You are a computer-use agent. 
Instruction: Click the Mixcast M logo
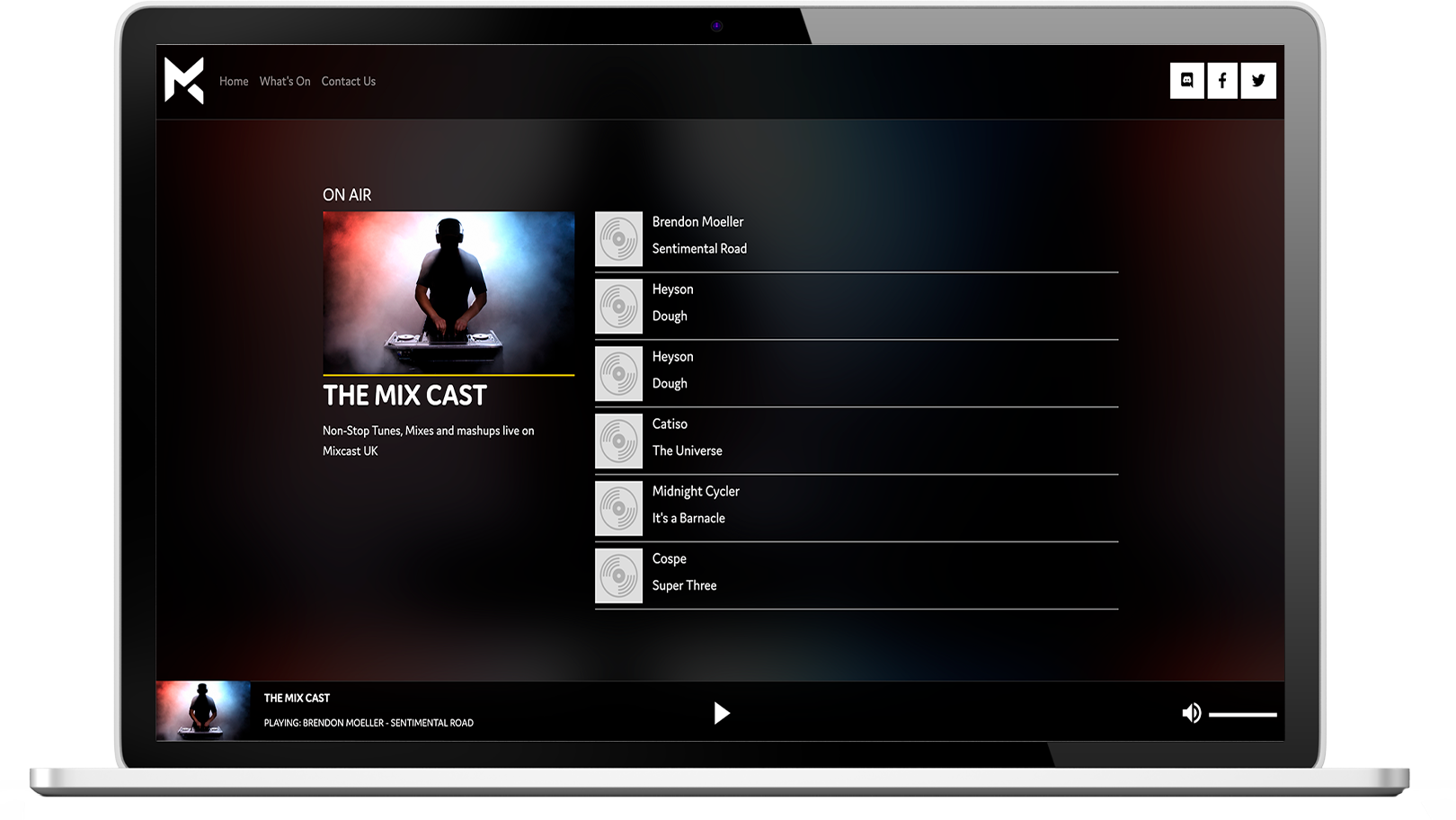point(184,81)
